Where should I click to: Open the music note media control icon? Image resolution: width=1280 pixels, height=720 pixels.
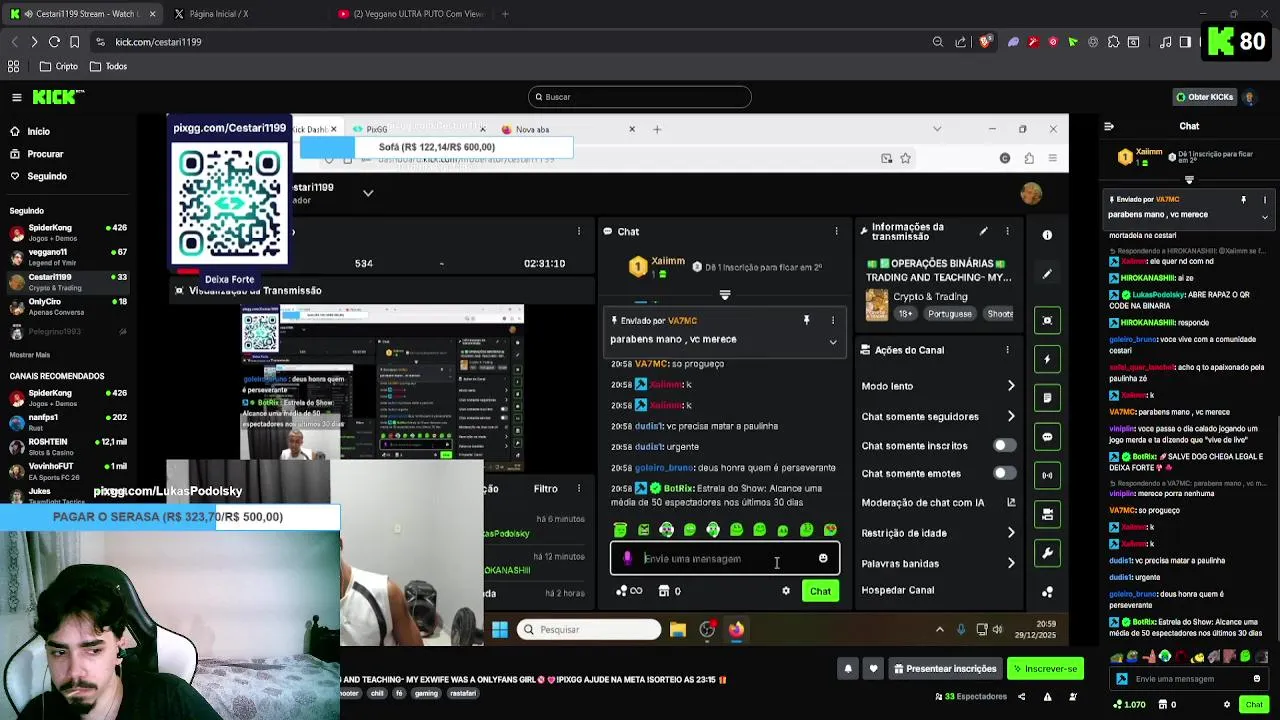(1166, 42)
